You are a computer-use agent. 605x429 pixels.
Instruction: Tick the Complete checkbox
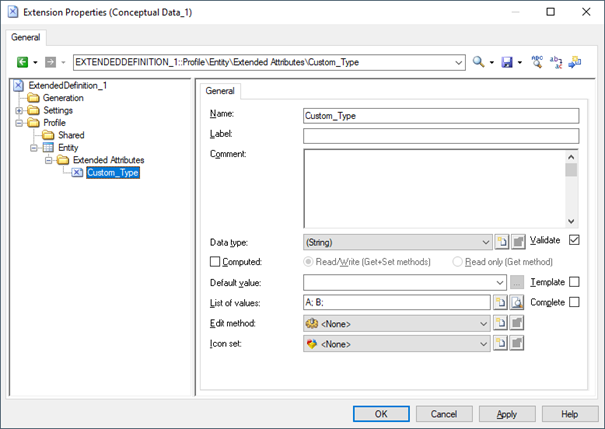[x=574, y=302]
